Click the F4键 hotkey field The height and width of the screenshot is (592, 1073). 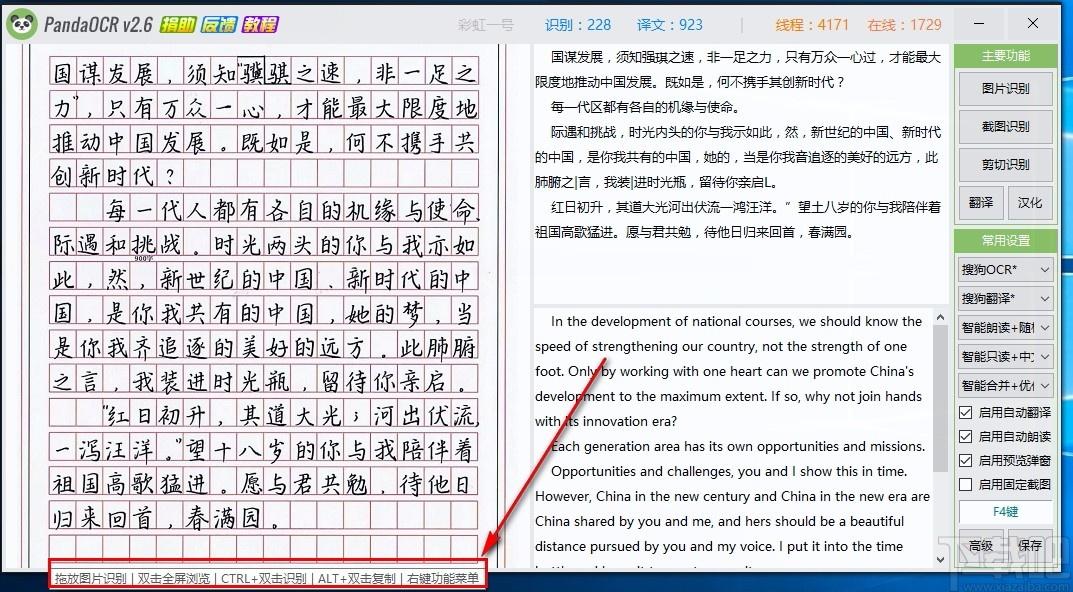[1005, 511]
